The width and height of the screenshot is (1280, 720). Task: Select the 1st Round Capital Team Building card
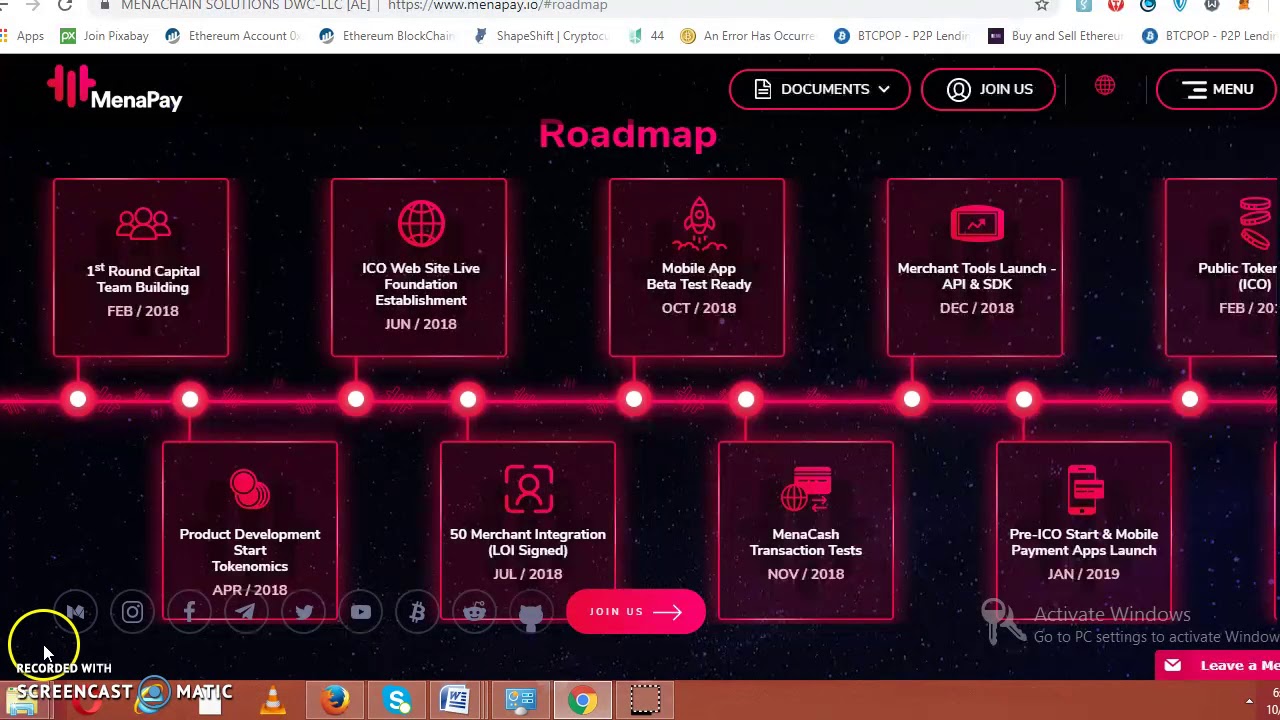pos(141,268)
